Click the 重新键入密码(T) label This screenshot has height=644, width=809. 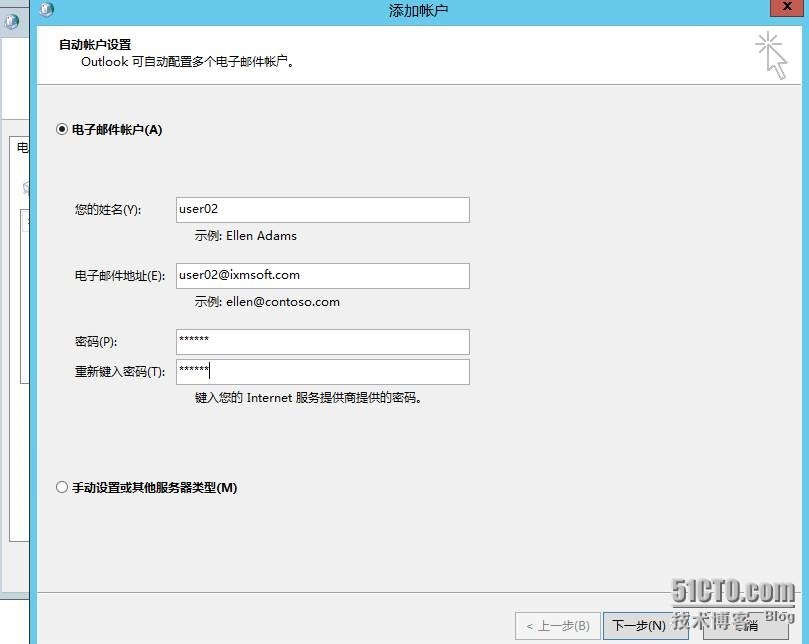120,372
